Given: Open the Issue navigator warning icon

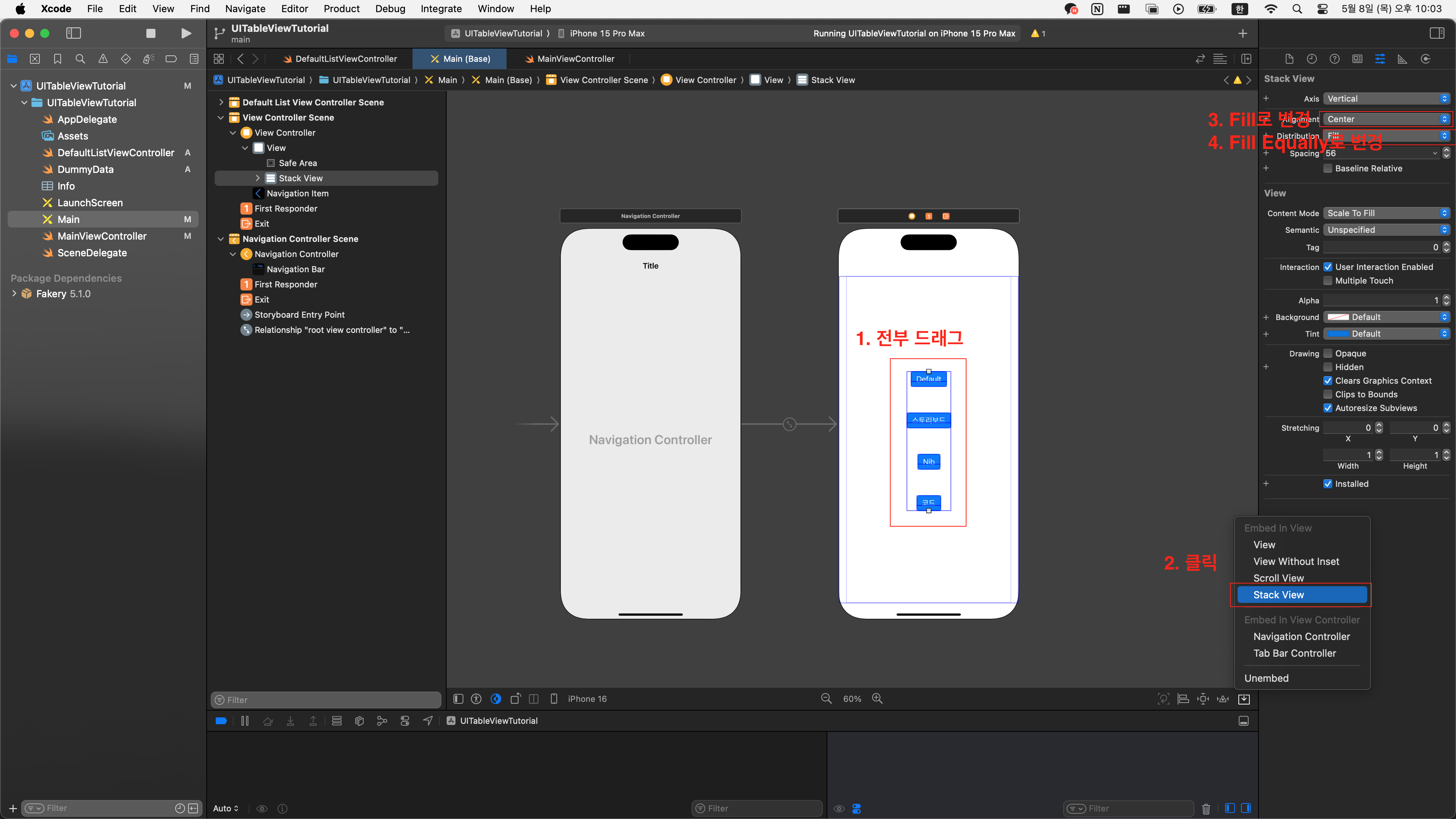Looking at the screenshot, I should pos(103,59).
